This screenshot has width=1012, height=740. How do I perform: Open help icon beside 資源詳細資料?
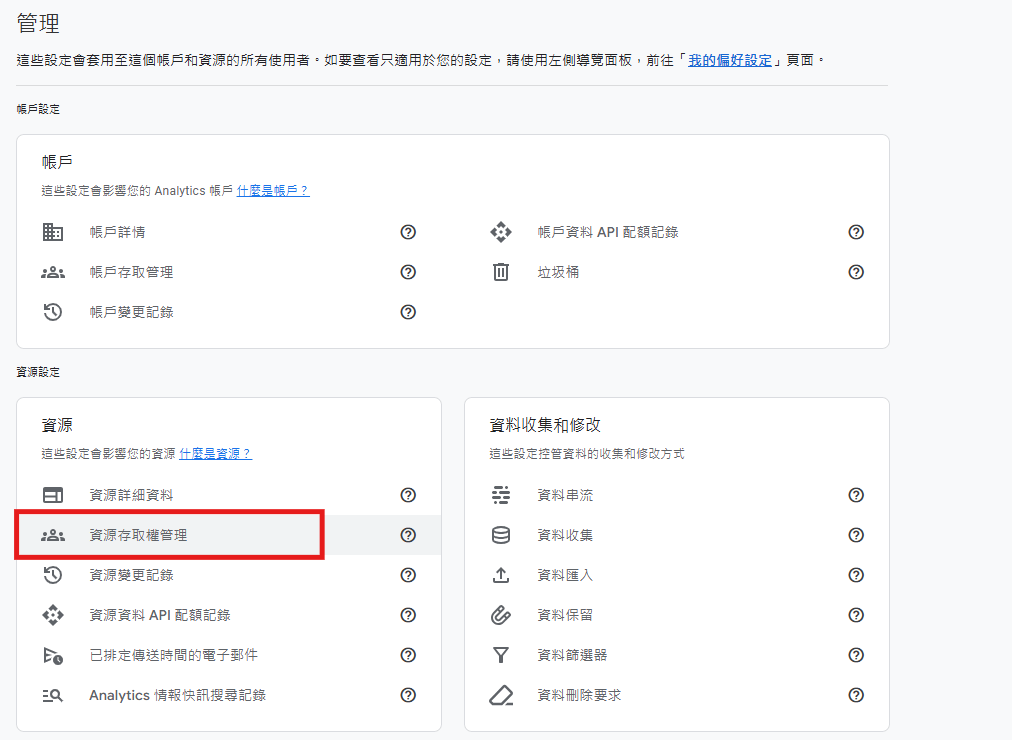[408, 495]
